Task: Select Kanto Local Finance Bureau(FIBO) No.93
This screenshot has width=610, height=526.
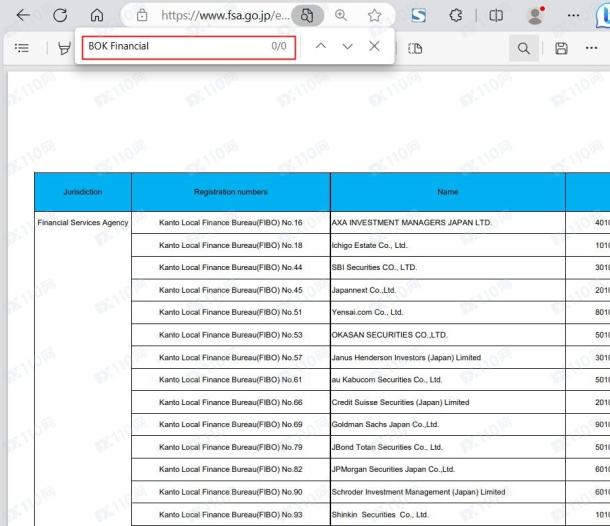Action: (231, 514)
